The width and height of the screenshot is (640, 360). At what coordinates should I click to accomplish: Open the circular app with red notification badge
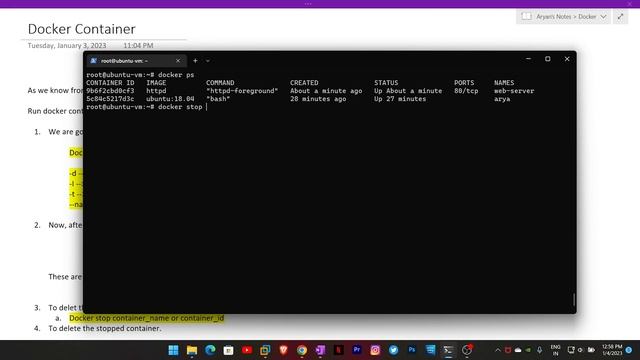tap(467, 350)
